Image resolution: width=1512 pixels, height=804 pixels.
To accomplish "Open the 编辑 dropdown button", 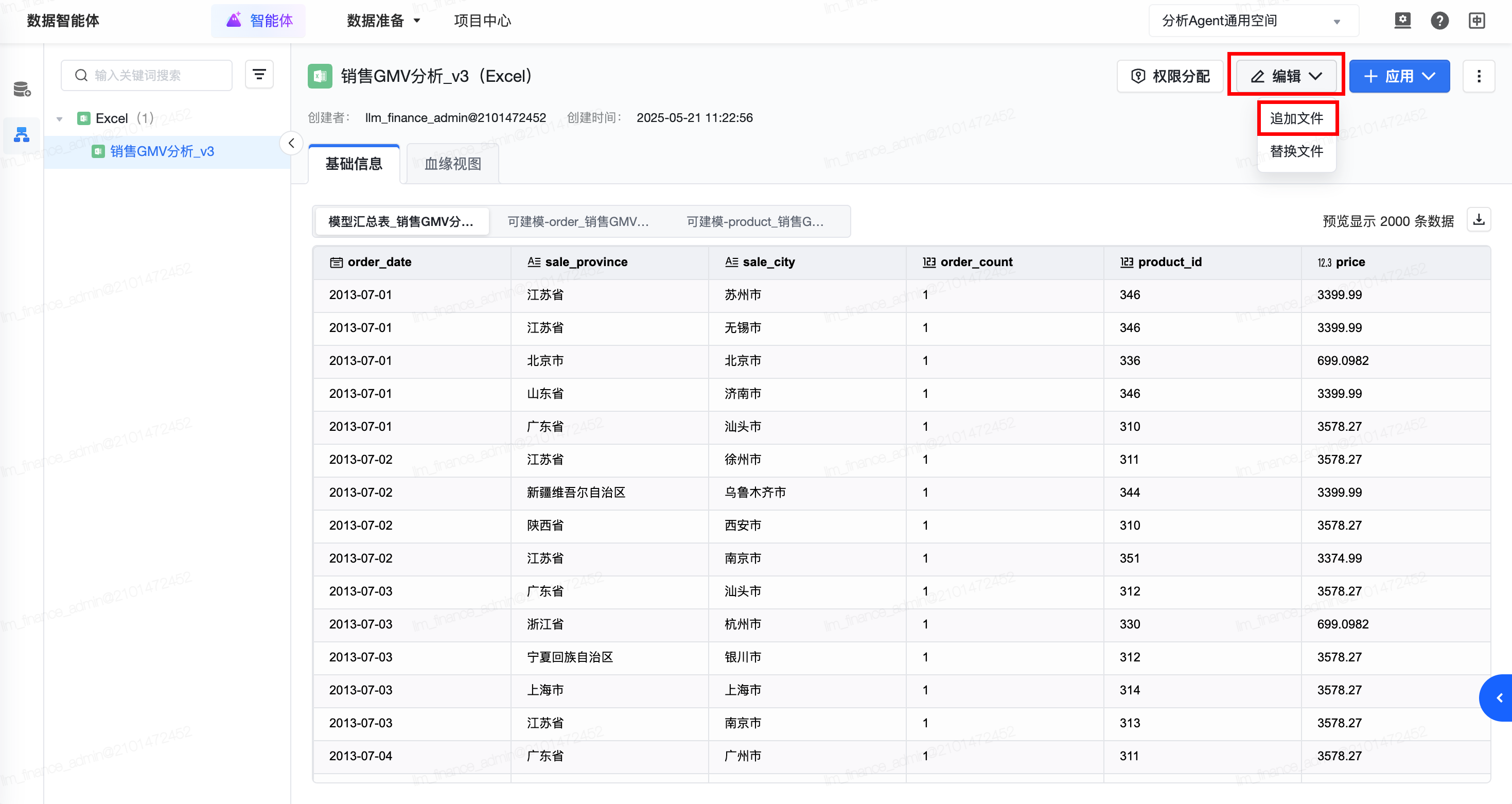I will tap(1286, 76).
